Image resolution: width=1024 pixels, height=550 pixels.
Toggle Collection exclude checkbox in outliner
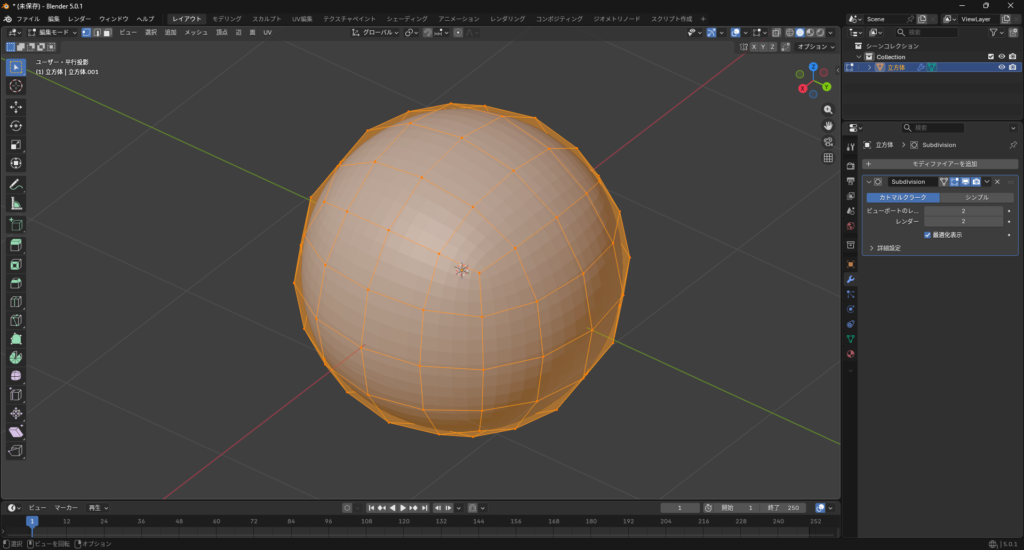click(991, 56)
